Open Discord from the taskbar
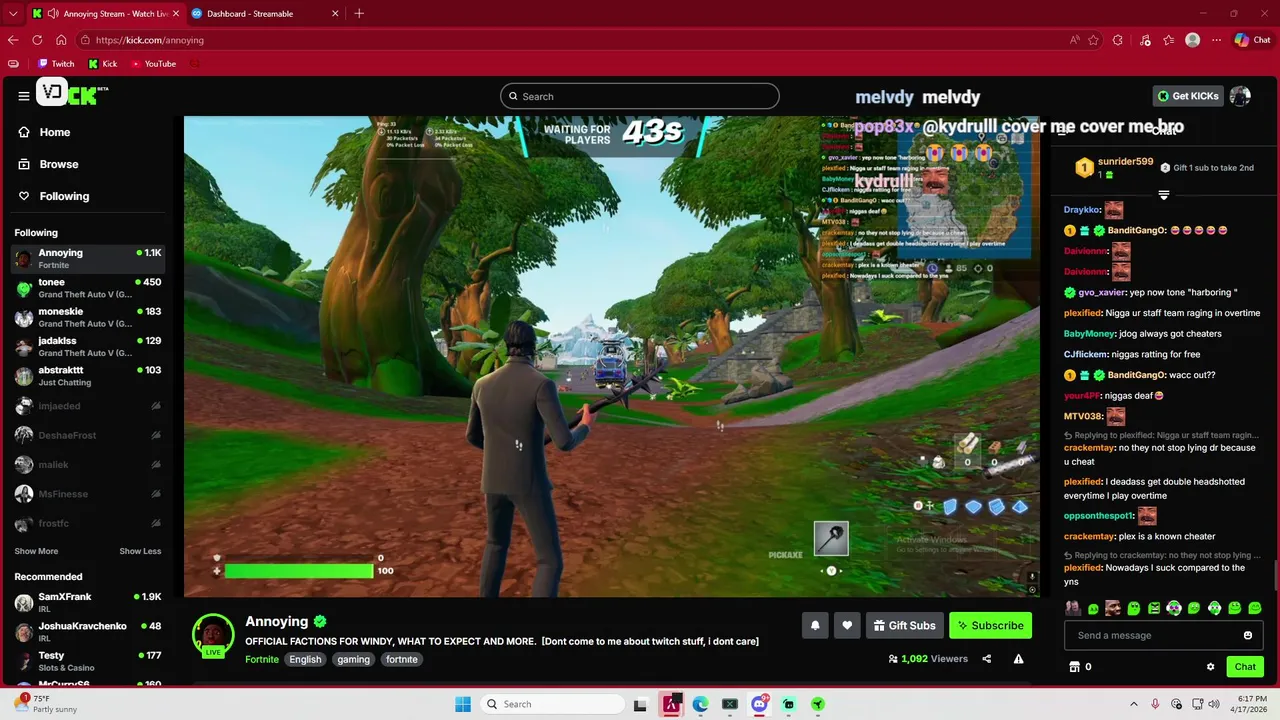 tap(760, 704)
